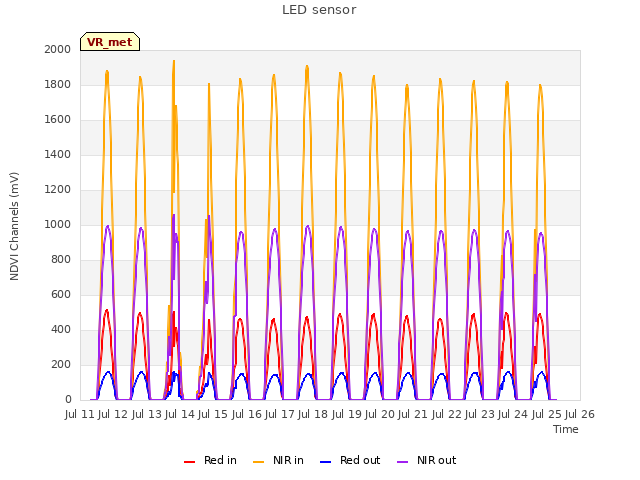
Task: Click the 'Jul 19' x-axis date label
Action: 346,414
